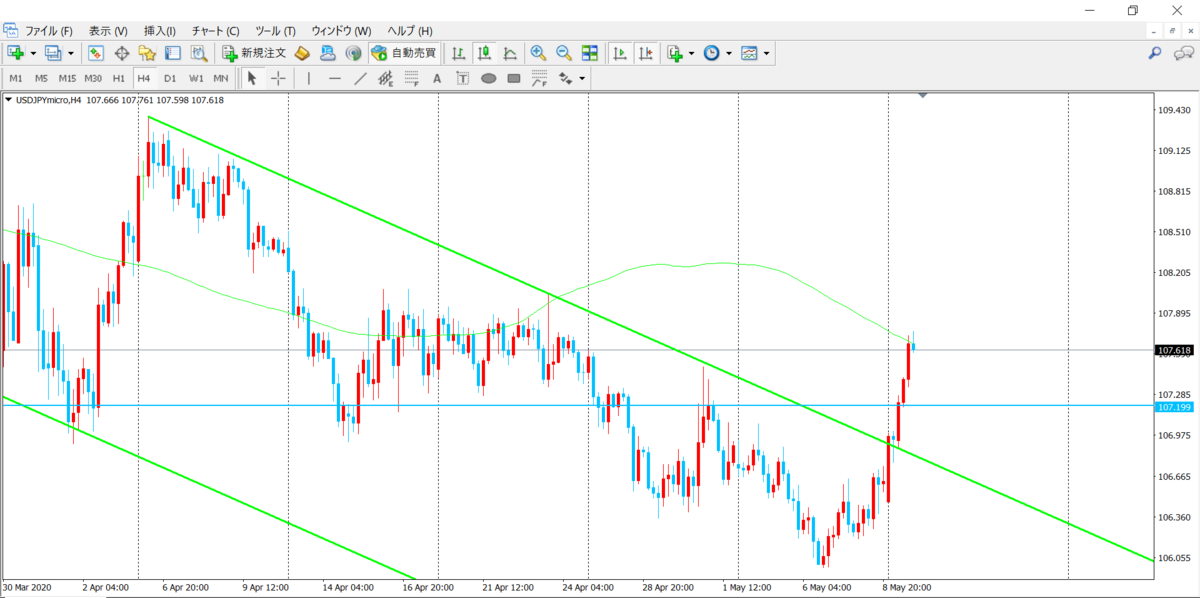1200x598 pixels.
Task: Launch the Strategy Tester icon
Action: pos(198,53)
